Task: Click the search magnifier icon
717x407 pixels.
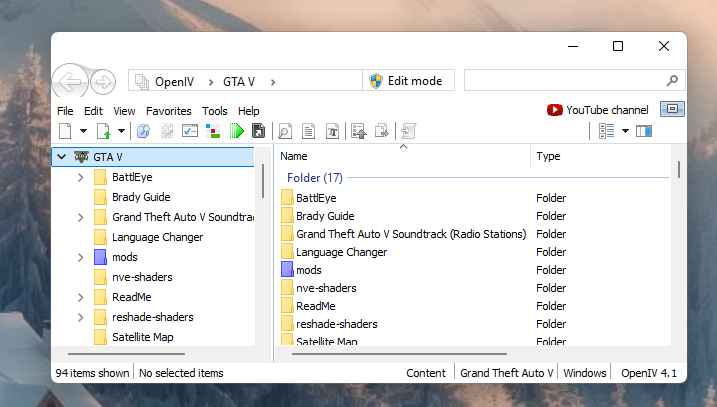Action: pyautogui.click(x=672, y=81)
